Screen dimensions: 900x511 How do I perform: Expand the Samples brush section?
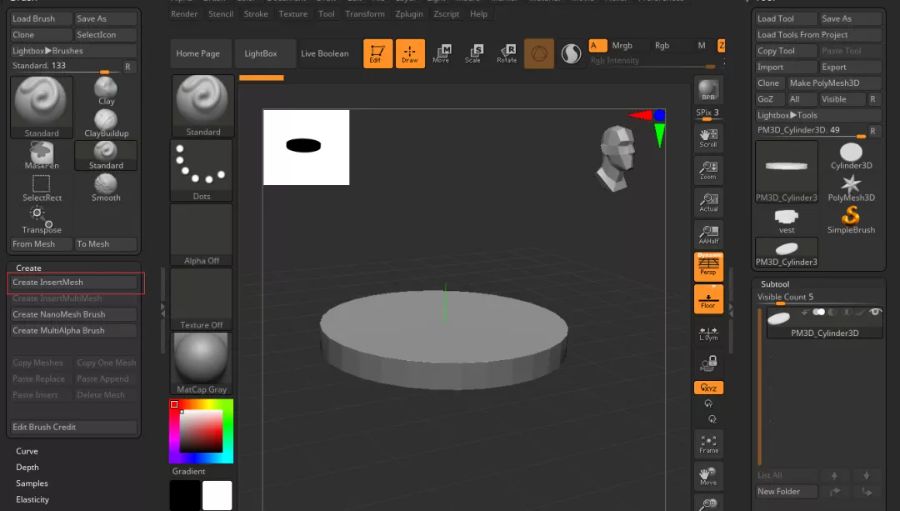click(x=32, y=483)
